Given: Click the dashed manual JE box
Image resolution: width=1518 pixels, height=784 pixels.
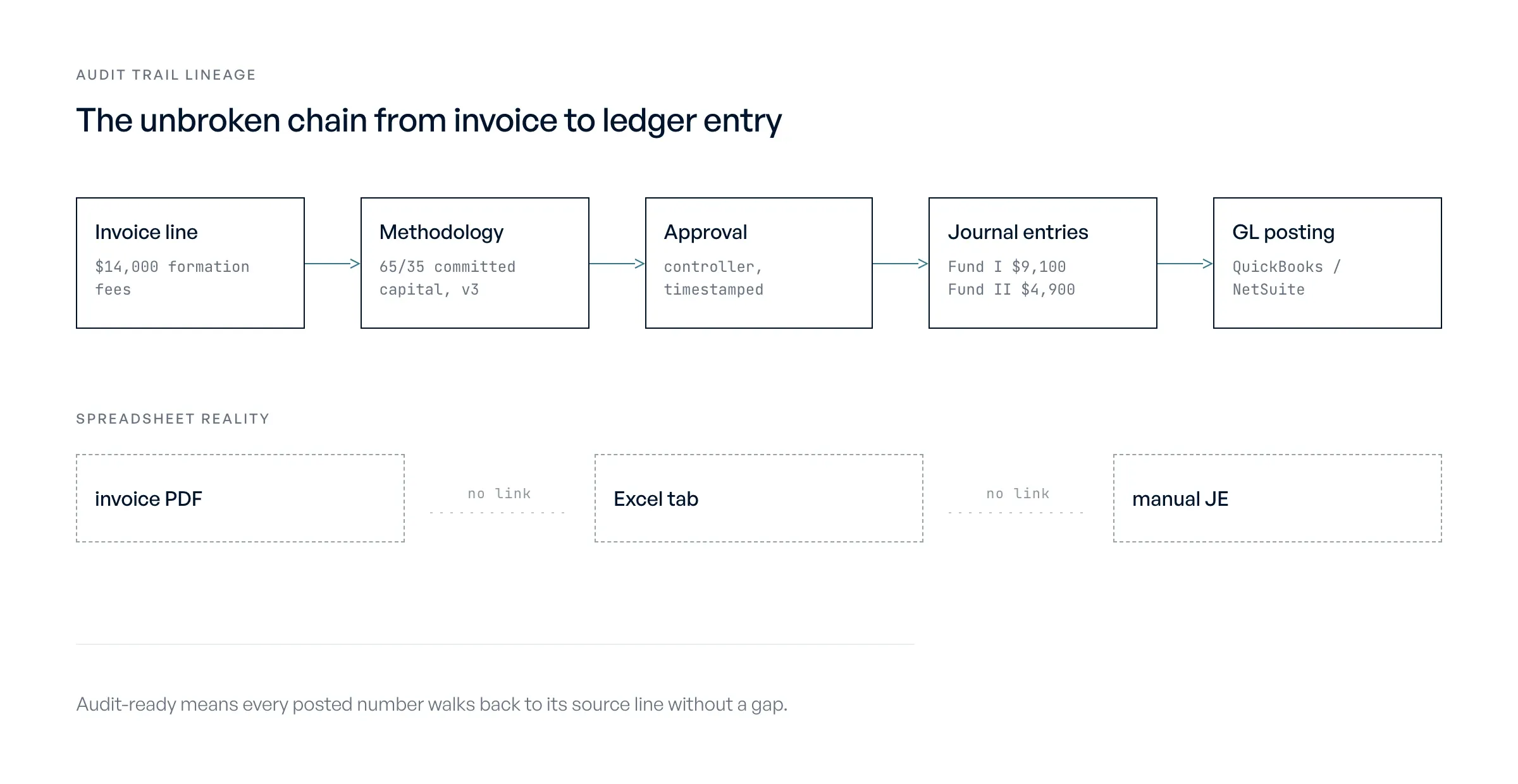Looking at the screenshot, I should 1278,498.
